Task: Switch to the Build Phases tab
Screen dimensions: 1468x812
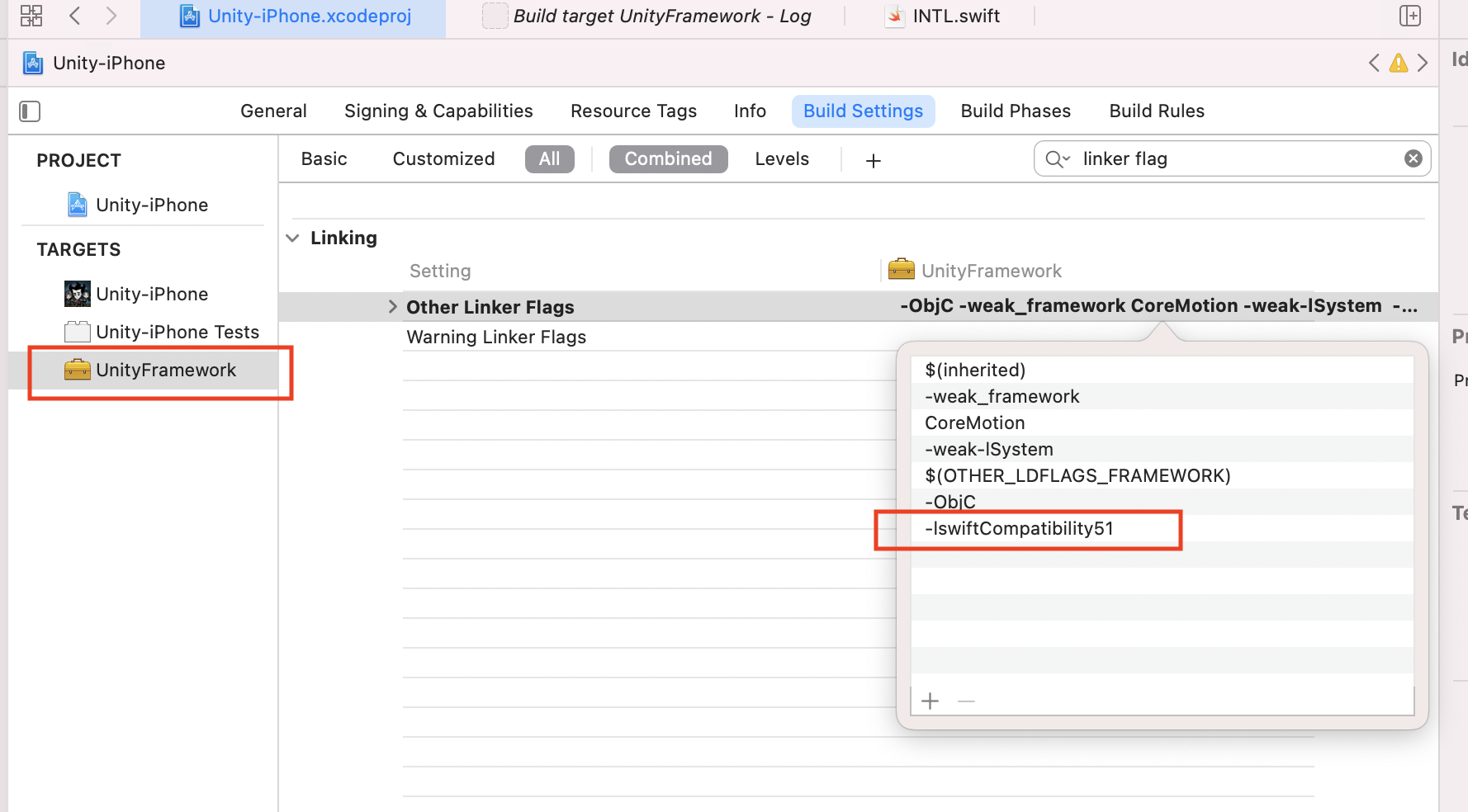Action: pyautogui.click(x=1015, y=111)
